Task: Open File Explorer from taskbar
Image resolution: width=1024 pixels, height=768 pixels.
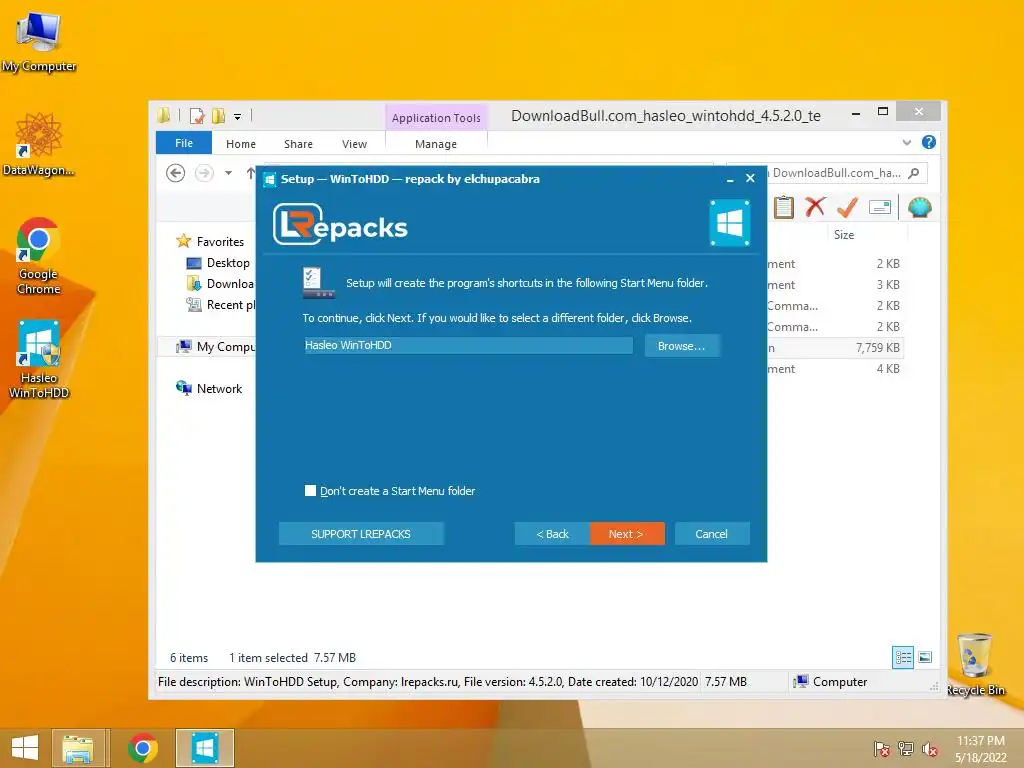Action: (78, 748)
